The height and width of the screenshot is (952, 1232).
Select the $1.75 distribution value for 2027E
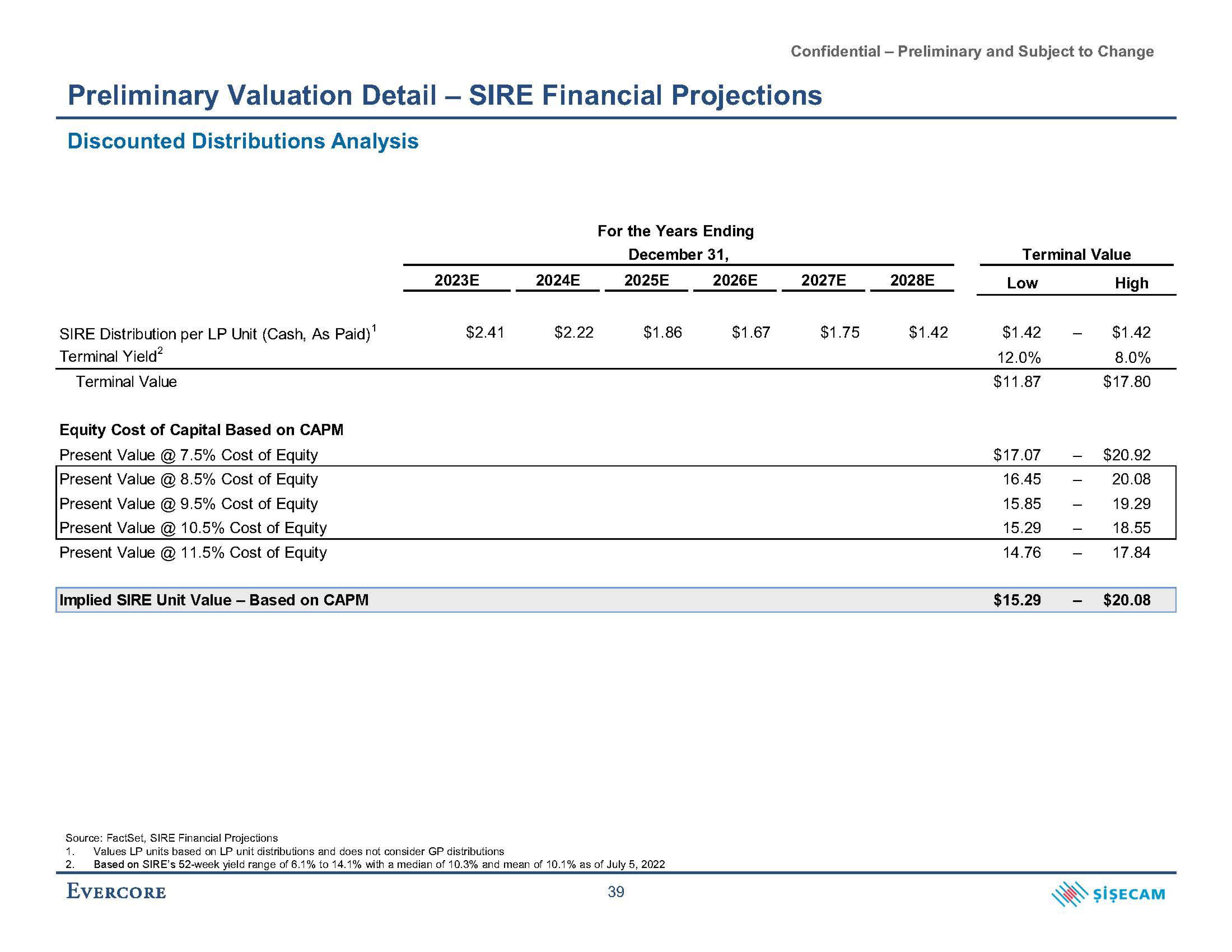[x=839, y=333]
